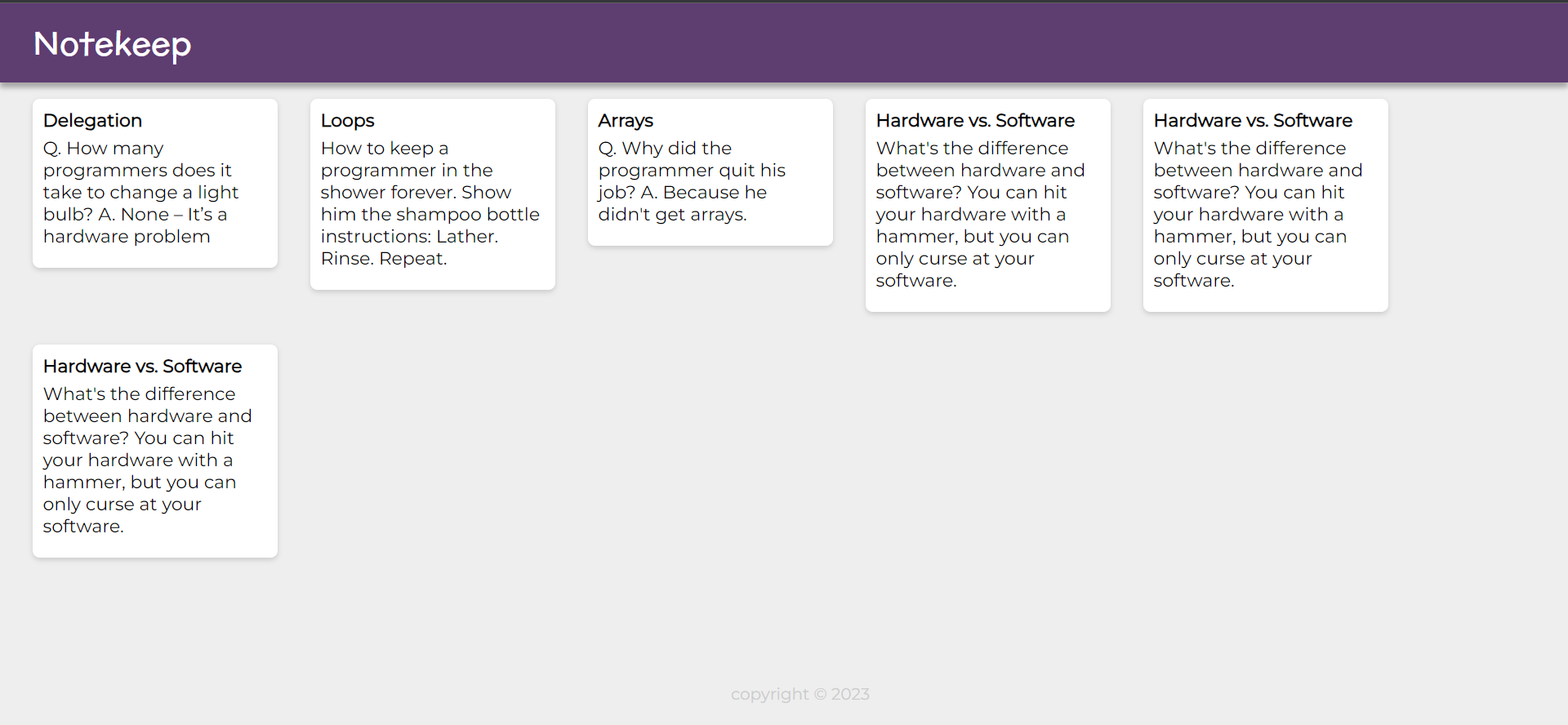The height and width of the screenshot is (725, 1568).
Task: Select the Loops note title
Action: pyautogui.click(x=347, y=120)
